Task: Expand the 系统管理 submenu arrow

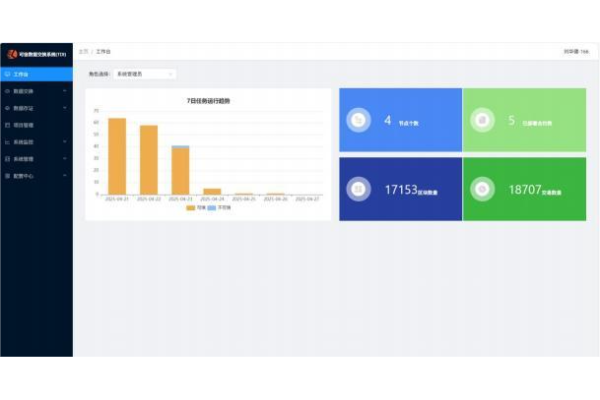Action: tap(65, 159)
